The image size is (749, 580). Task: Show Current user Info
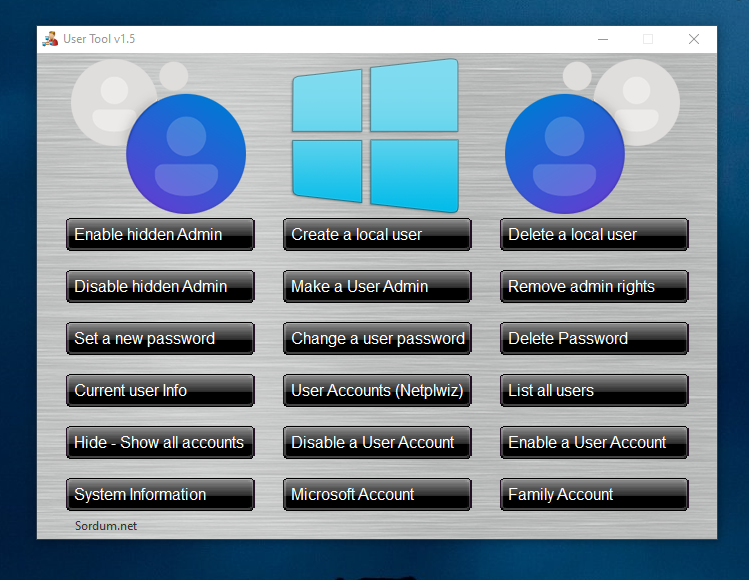[160, 391]
